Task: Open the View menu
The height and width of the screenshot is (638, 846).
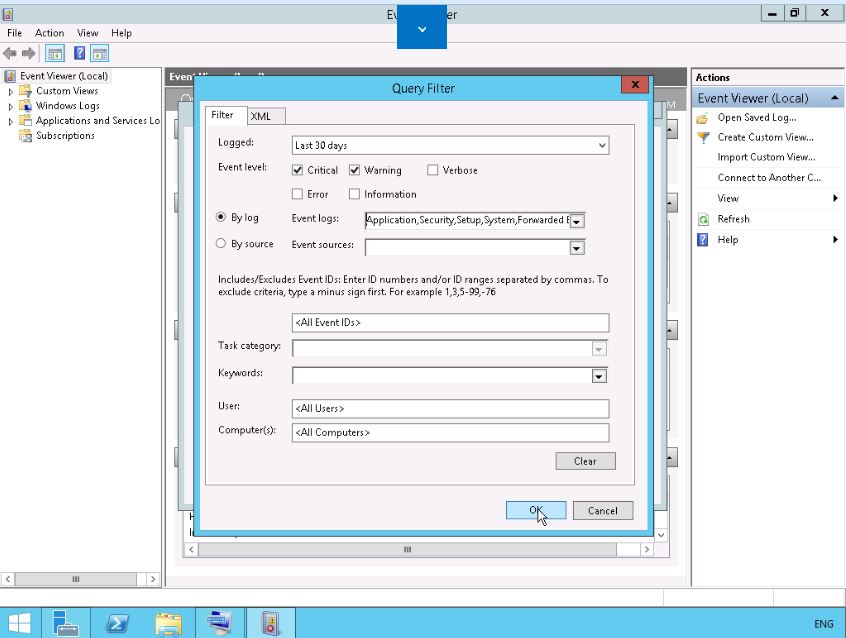Action: [87, 33]
